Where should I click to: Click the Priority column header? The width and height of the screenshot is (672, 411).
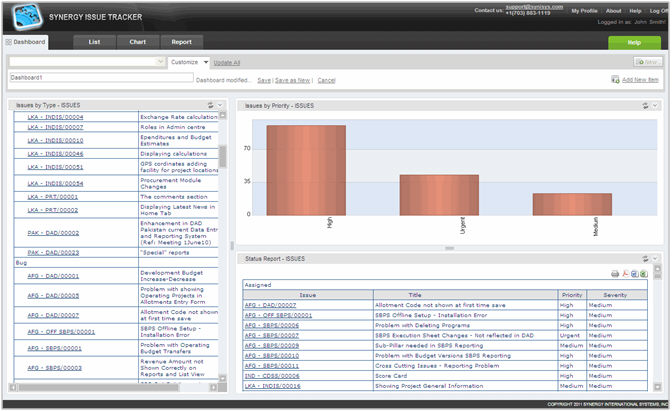pos(572,295)
